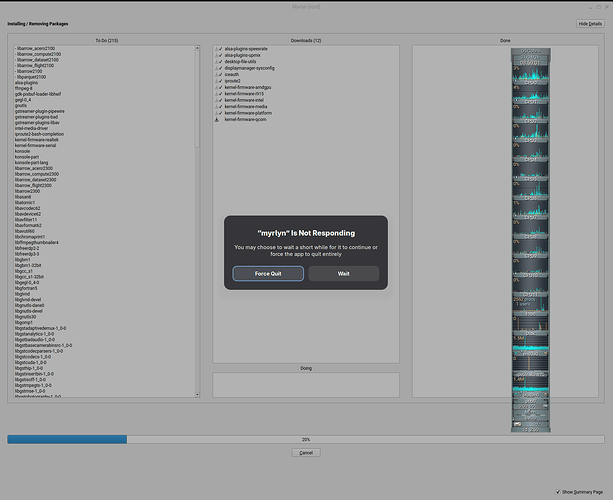The height and width of the screenshot is (500, 613).
Task: Select libgnutls30 in To Do list
Action: (25, 317)
